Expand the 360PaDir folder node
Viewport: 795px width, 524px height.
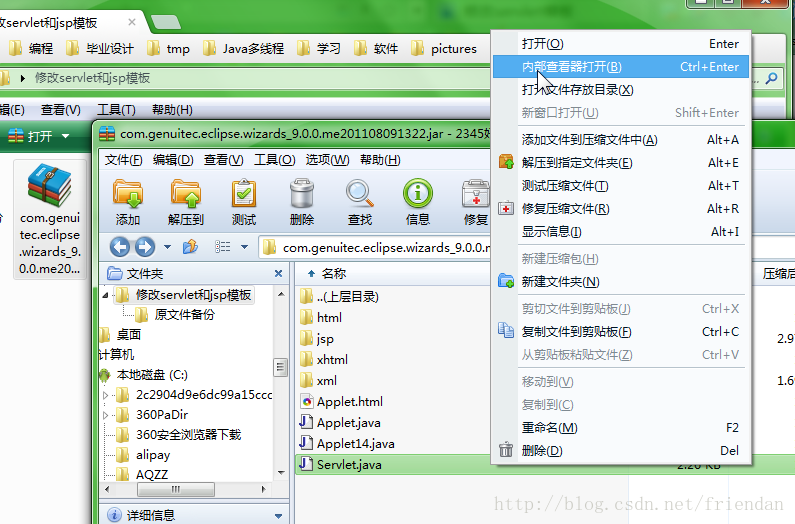[105, 415]
